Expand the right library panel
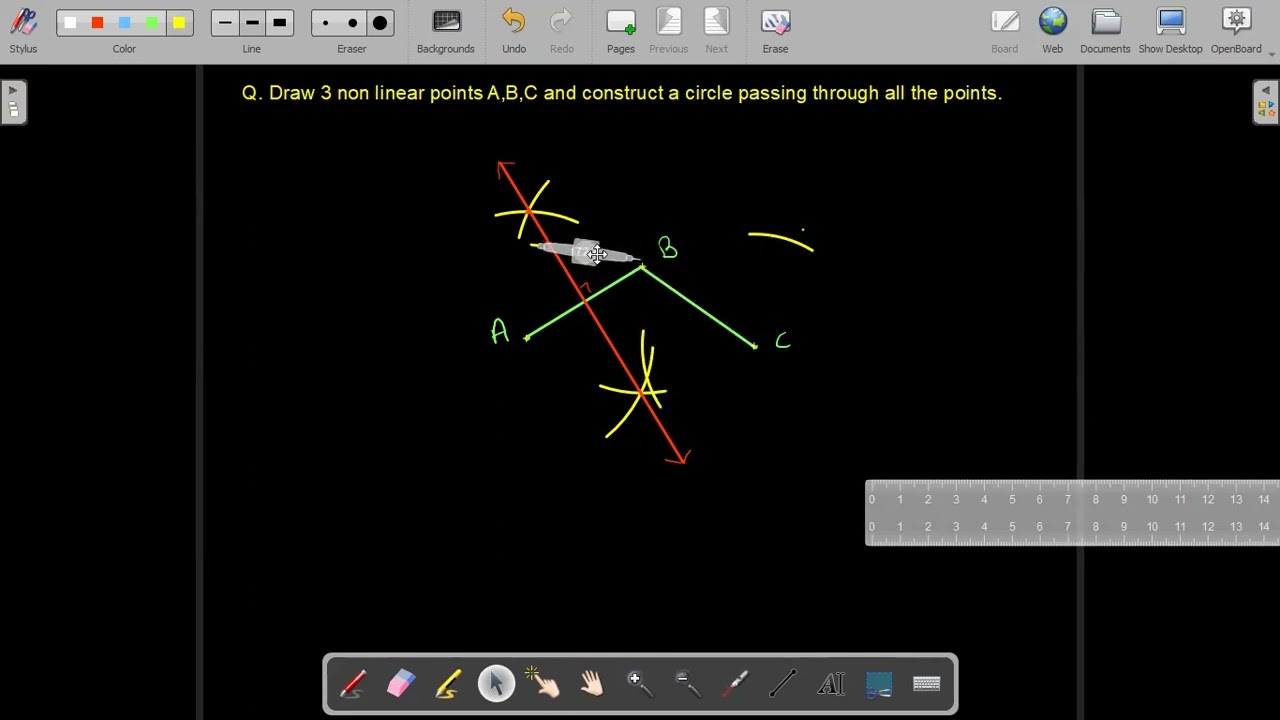This screenshot has width=1280, height=720. (1266, 102)
